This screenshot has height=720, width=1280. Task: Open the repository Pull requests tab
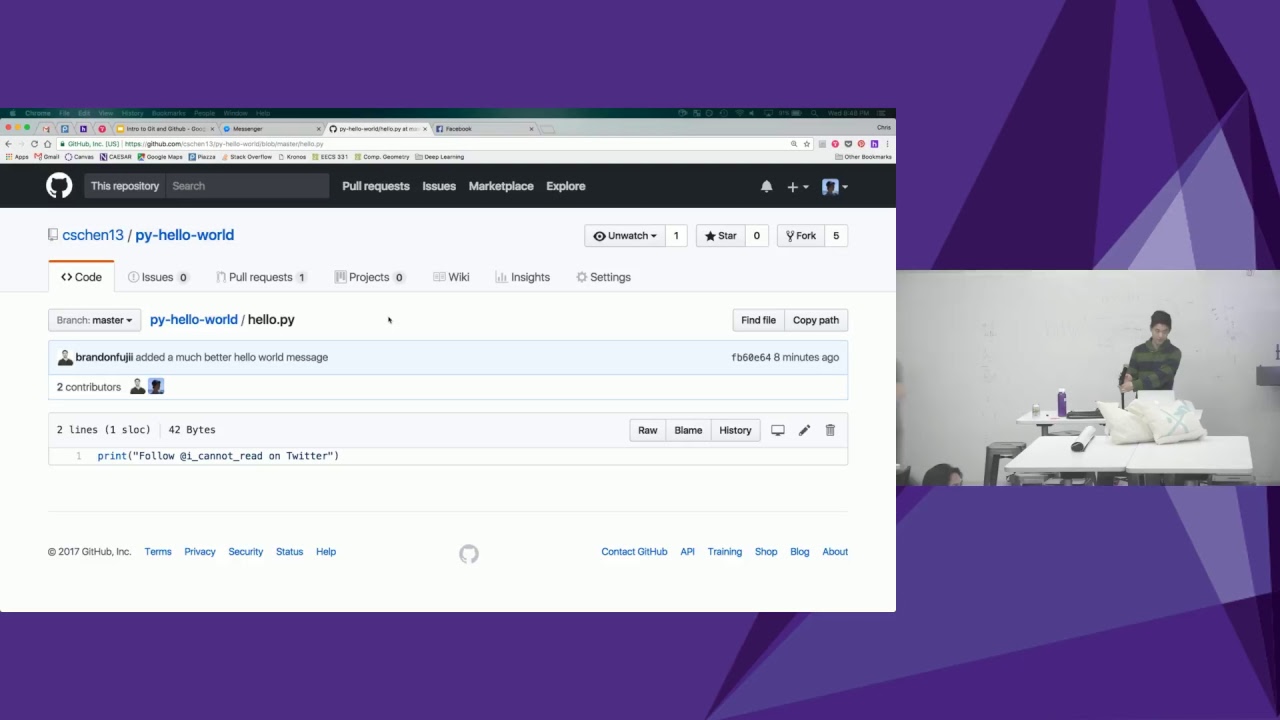pos(261,277)
